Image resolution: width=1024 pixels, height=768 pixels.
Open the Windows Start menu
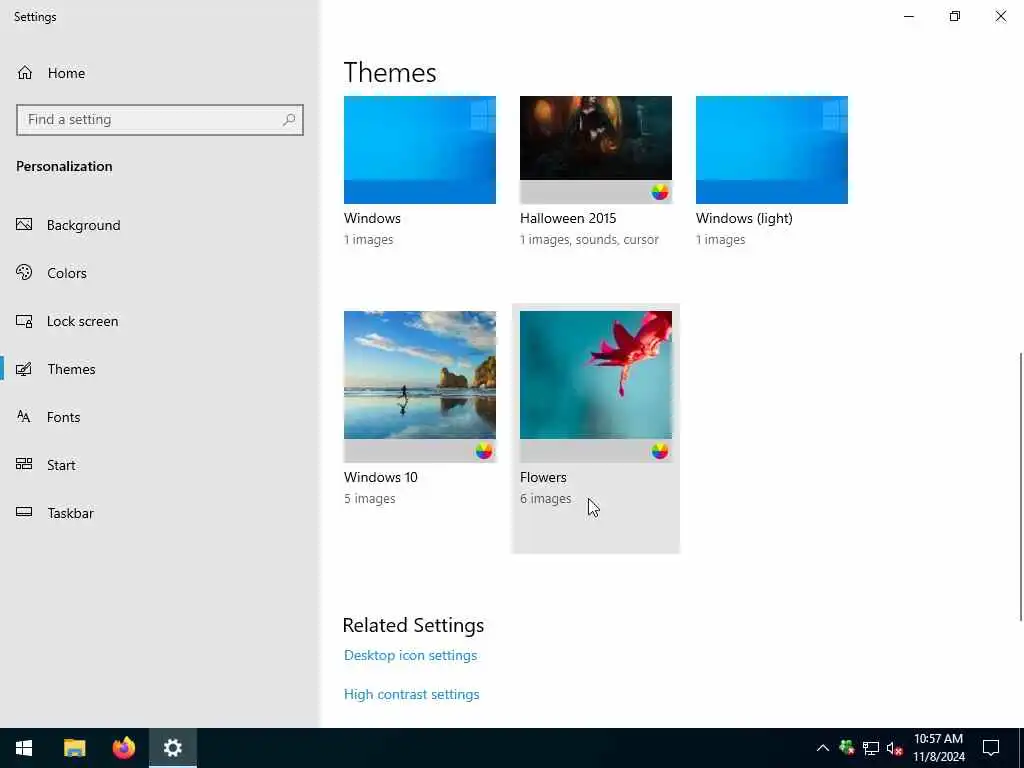tap(24, 748)
